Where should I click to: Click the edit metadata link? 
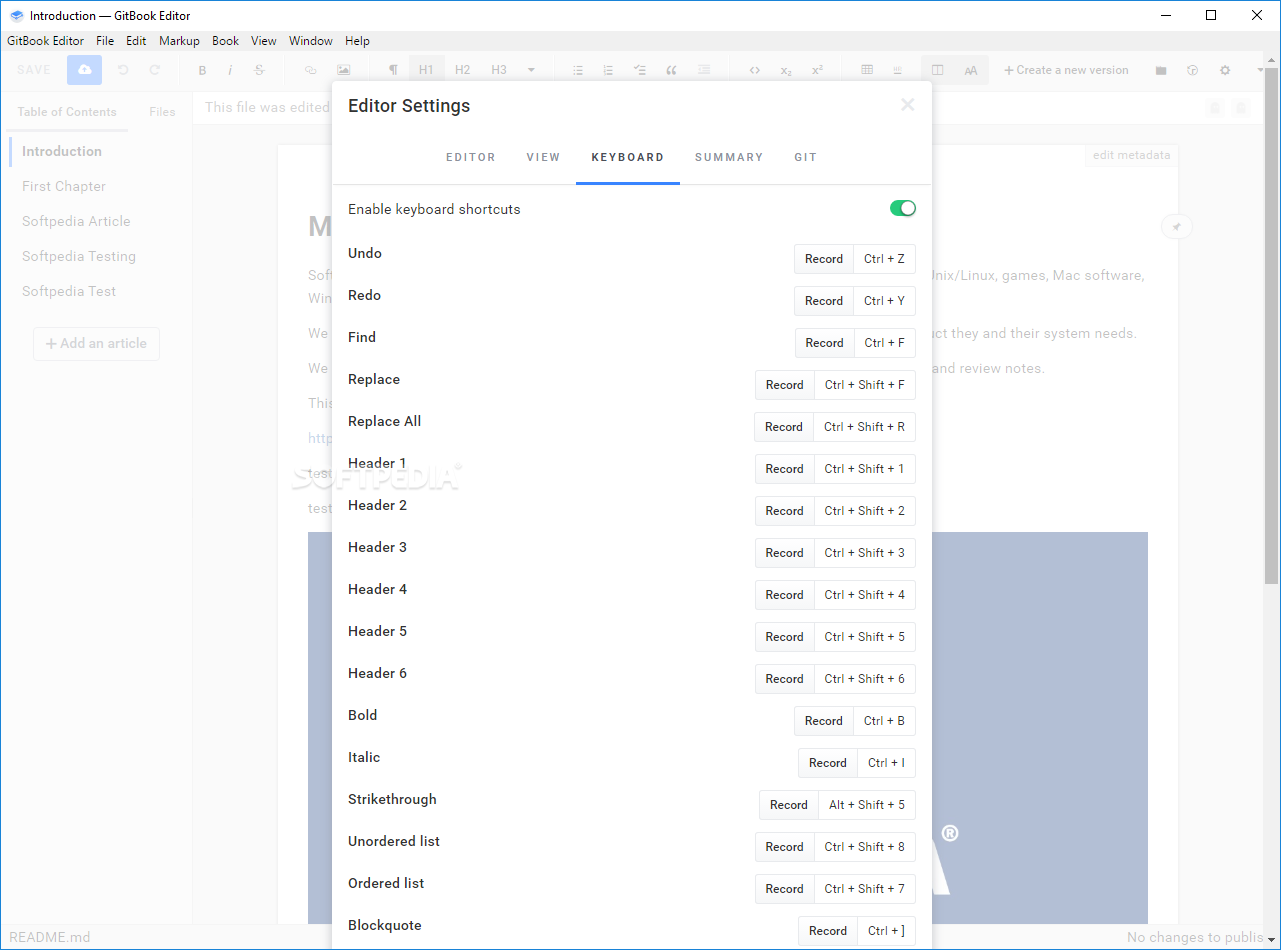[x=1131, y=155]
